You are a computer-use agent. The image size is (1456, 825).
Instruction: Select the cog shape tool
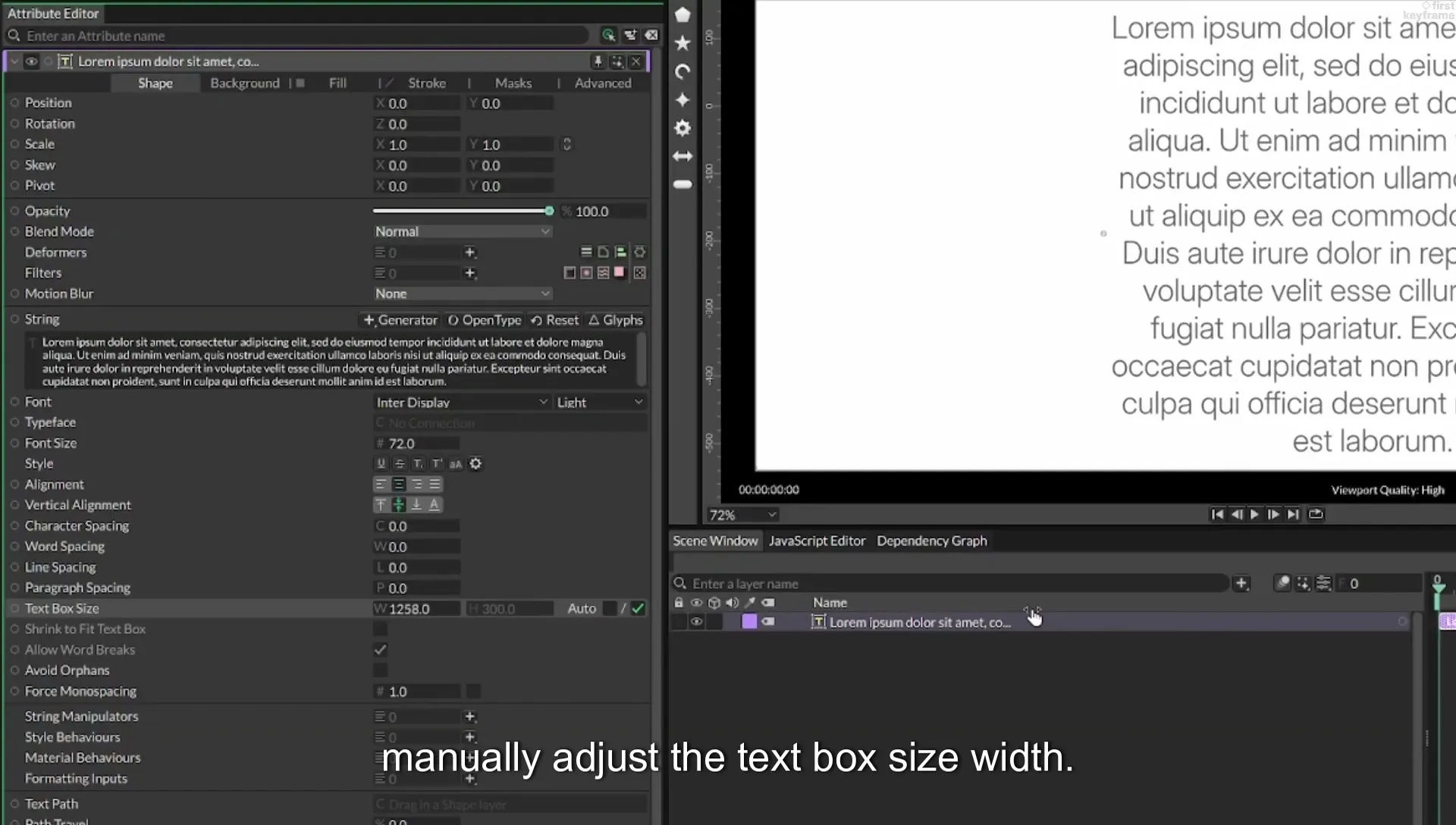pos(682,128)
